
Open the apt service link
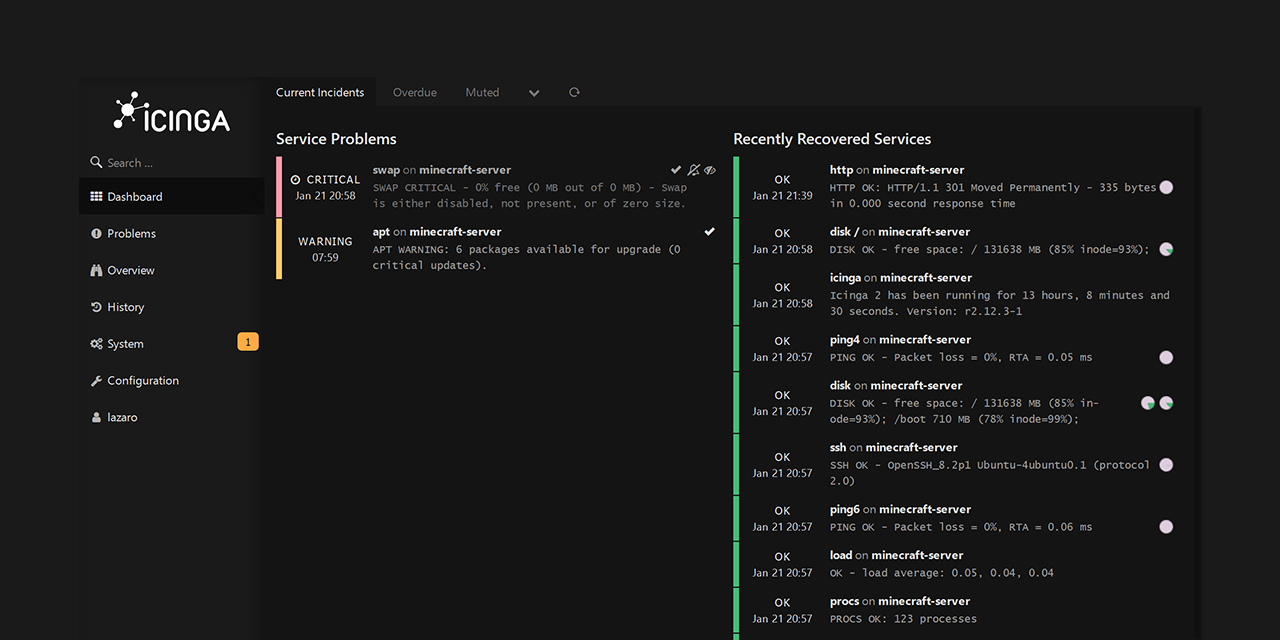click(x=381, y=232)
